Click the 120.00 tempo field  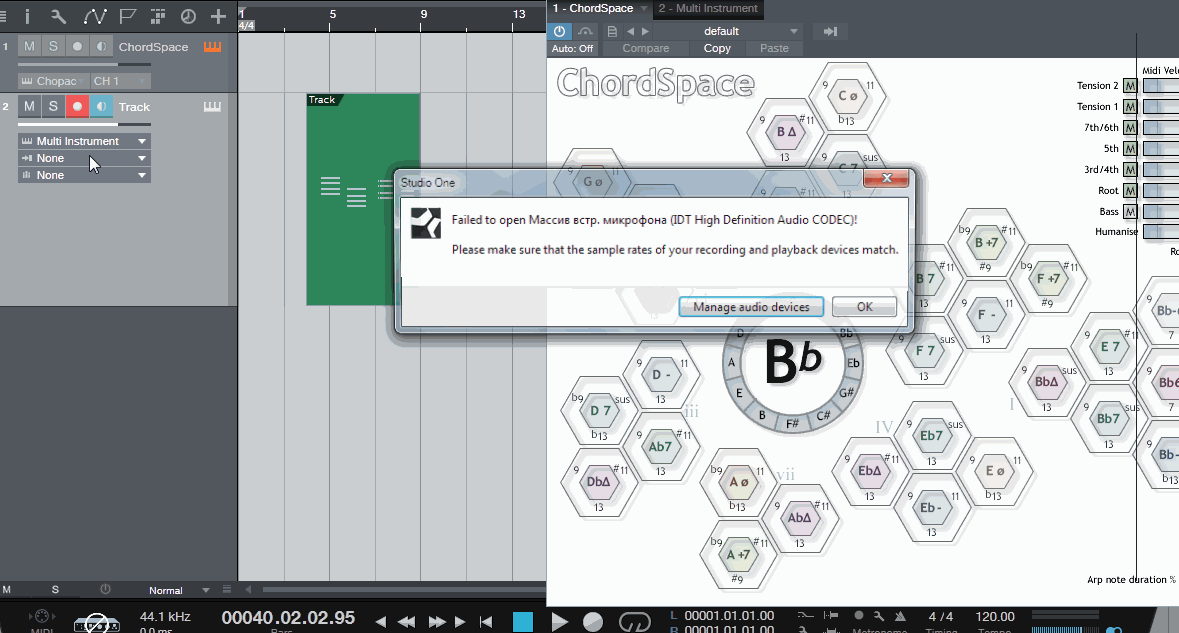pos(995,616)
